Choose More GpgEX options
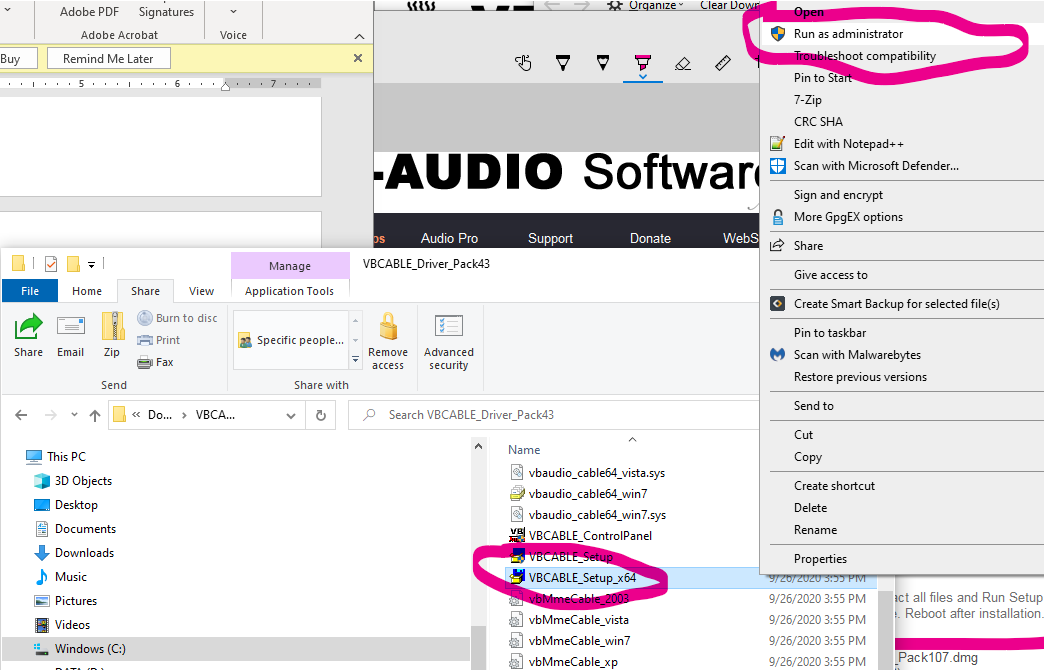 point(902,217)
